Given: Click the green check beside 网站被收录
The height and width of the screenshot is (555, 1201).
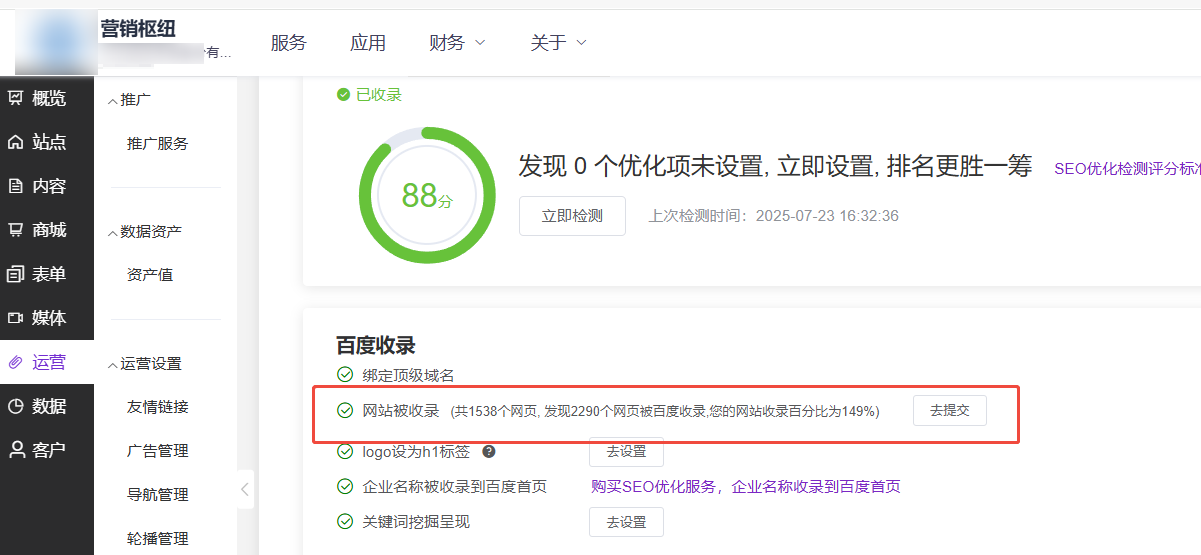Looking at the screenshot, I should 345,411.
